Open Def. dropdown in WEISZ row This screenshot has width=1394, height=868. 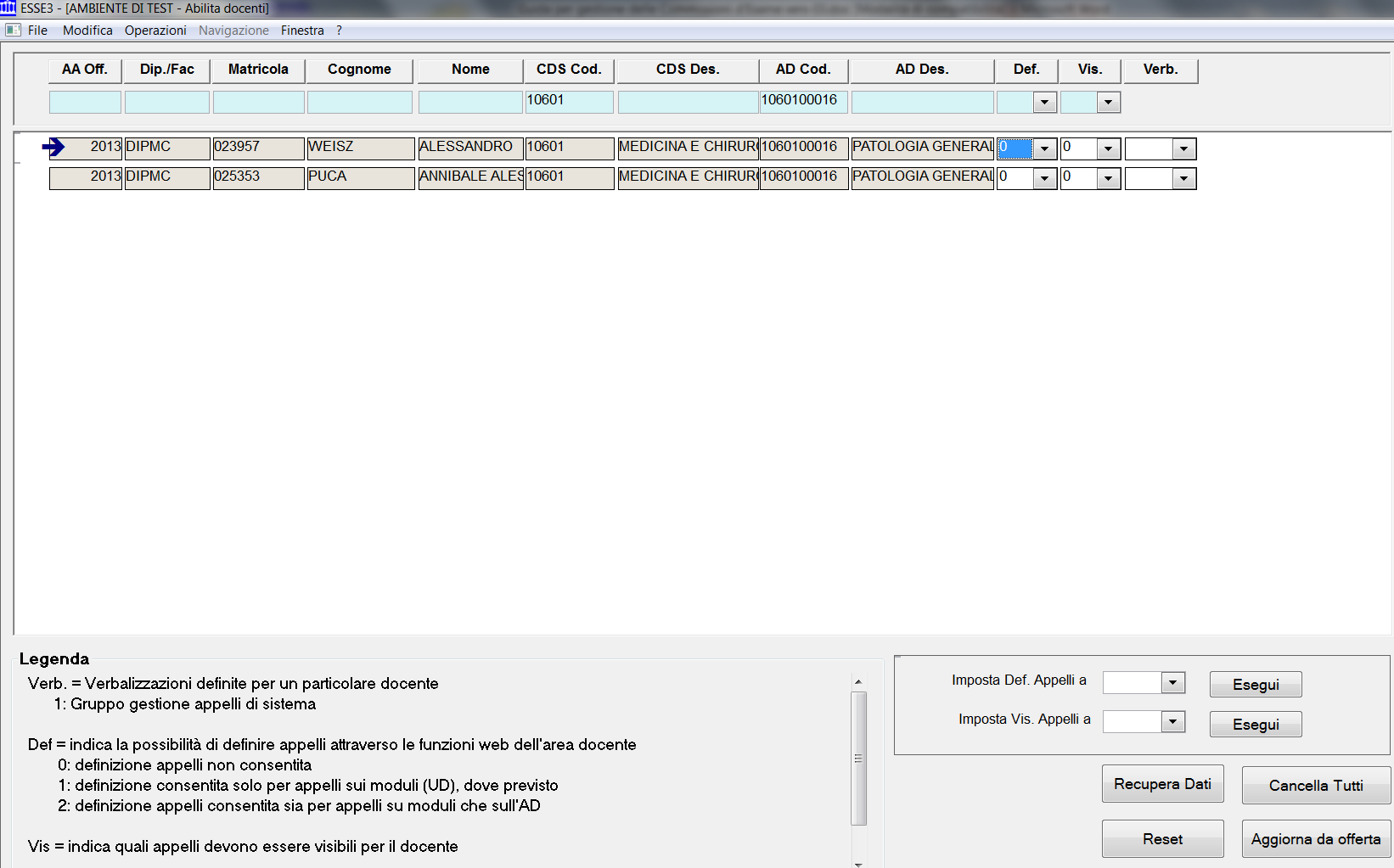1044,148
